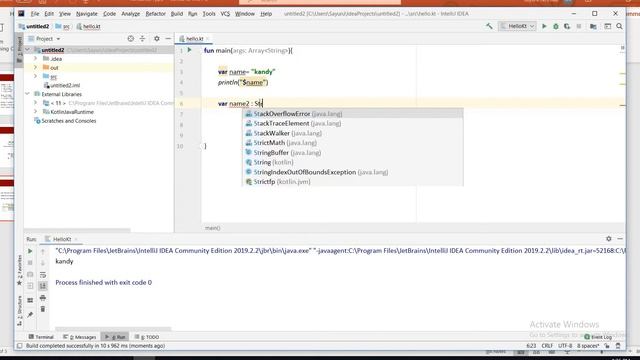Viewport: 640px width, 360px height.
Task: Open the VCS menu
Action: coord(225,13)
